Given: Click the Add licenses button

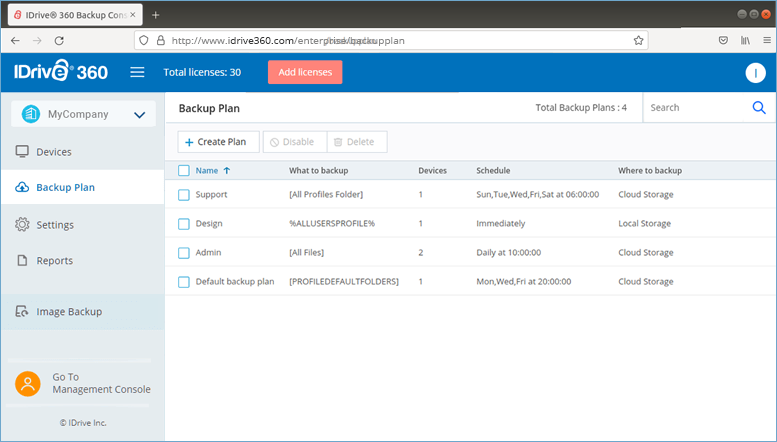Looking at the screenshot, I should tap(305, 72).
